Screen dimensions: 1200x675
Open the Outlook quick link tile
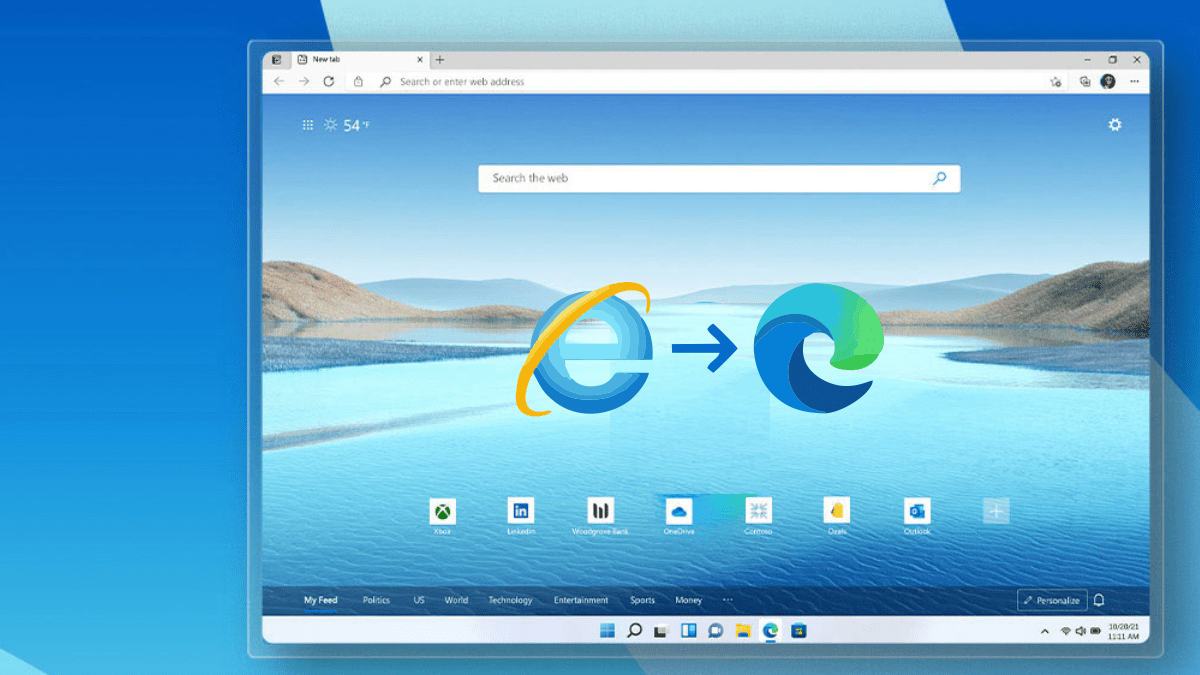[x=916, y=511]
